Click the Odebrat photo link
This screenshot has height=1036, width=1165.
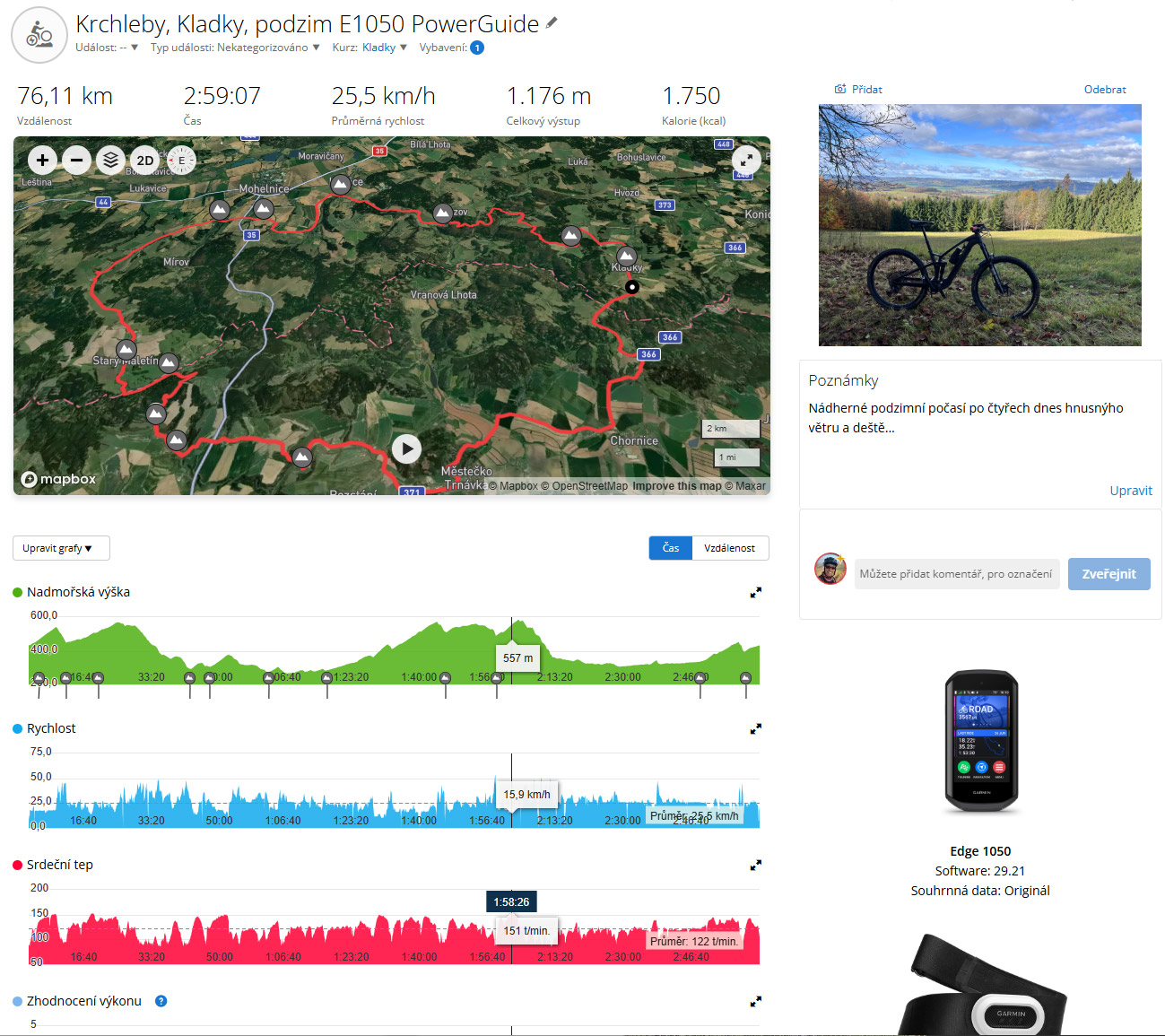tap(1105, 90)
